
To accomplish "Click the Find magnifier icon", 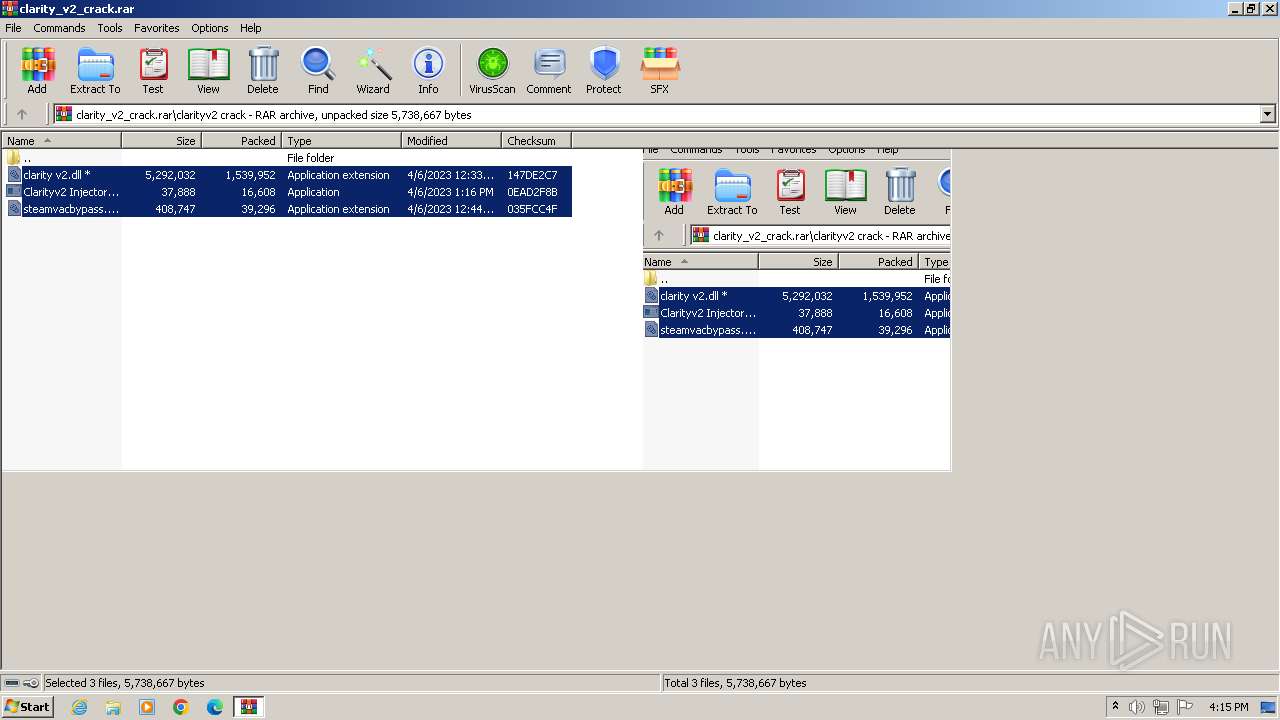I will click(x=318, y=70).
